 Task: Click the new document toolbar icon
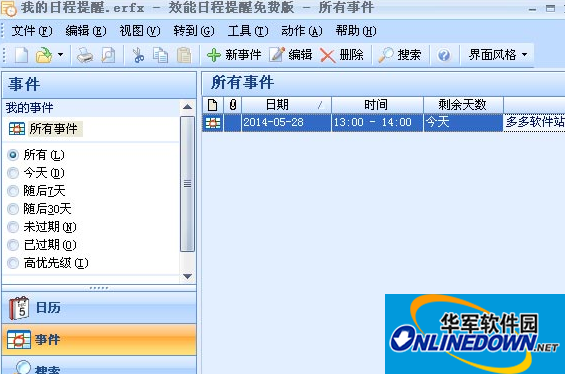(21, 55)
